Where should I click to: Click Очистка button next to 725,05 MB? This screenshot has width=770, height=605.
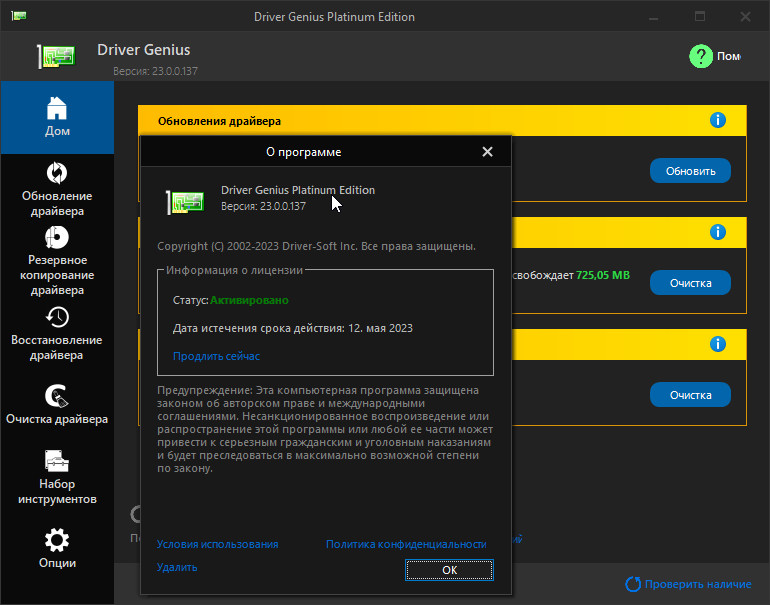coord(690,283)
